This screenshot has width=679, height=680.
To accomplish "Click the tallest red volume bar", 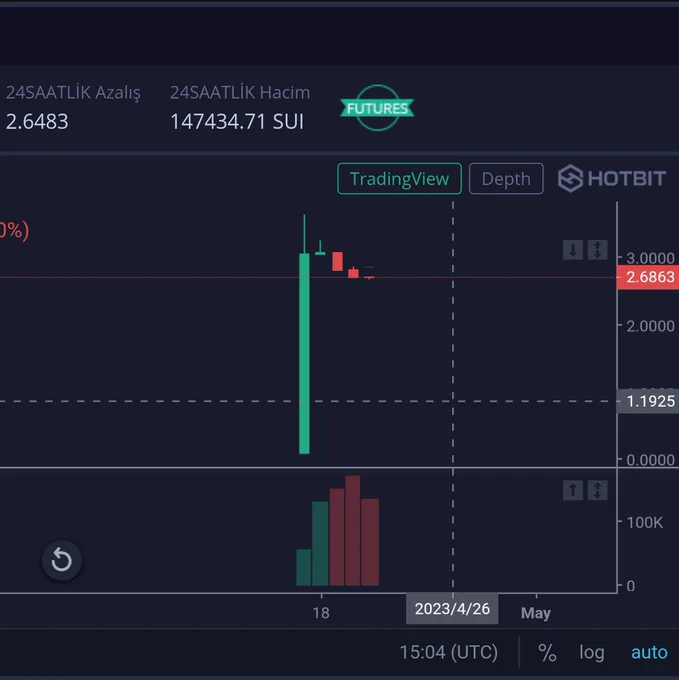I will tap(353, 530).
